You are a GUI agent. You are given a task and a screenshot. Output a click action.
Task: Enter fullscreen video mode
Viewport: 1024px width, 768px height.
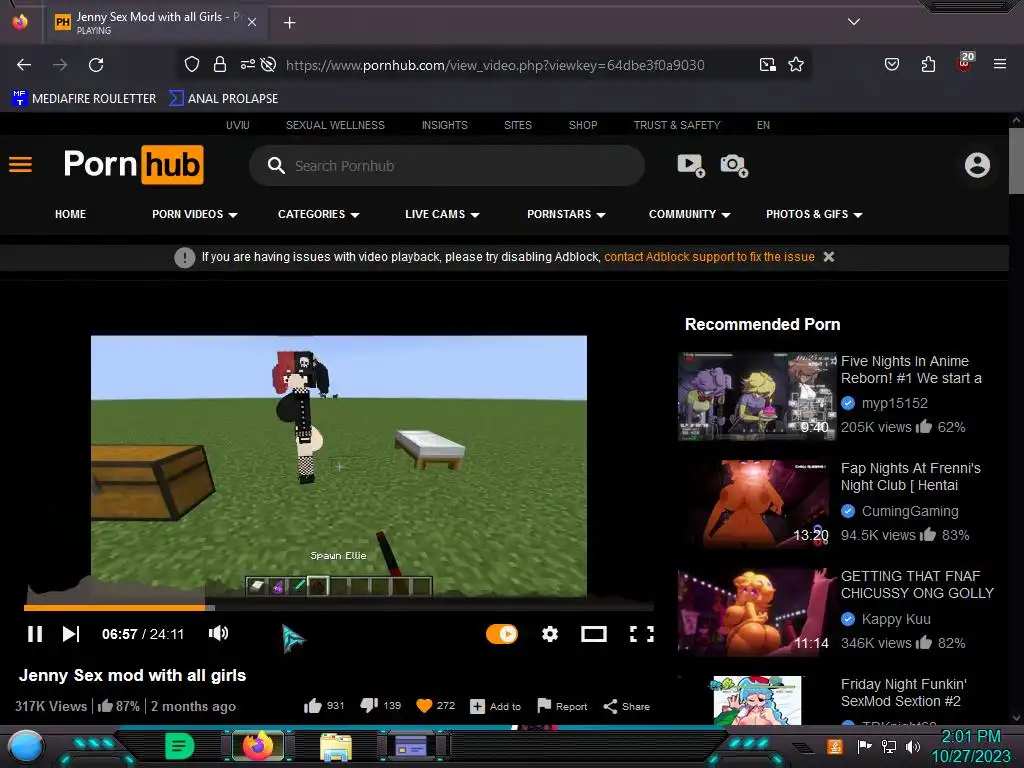click(641, 634)
